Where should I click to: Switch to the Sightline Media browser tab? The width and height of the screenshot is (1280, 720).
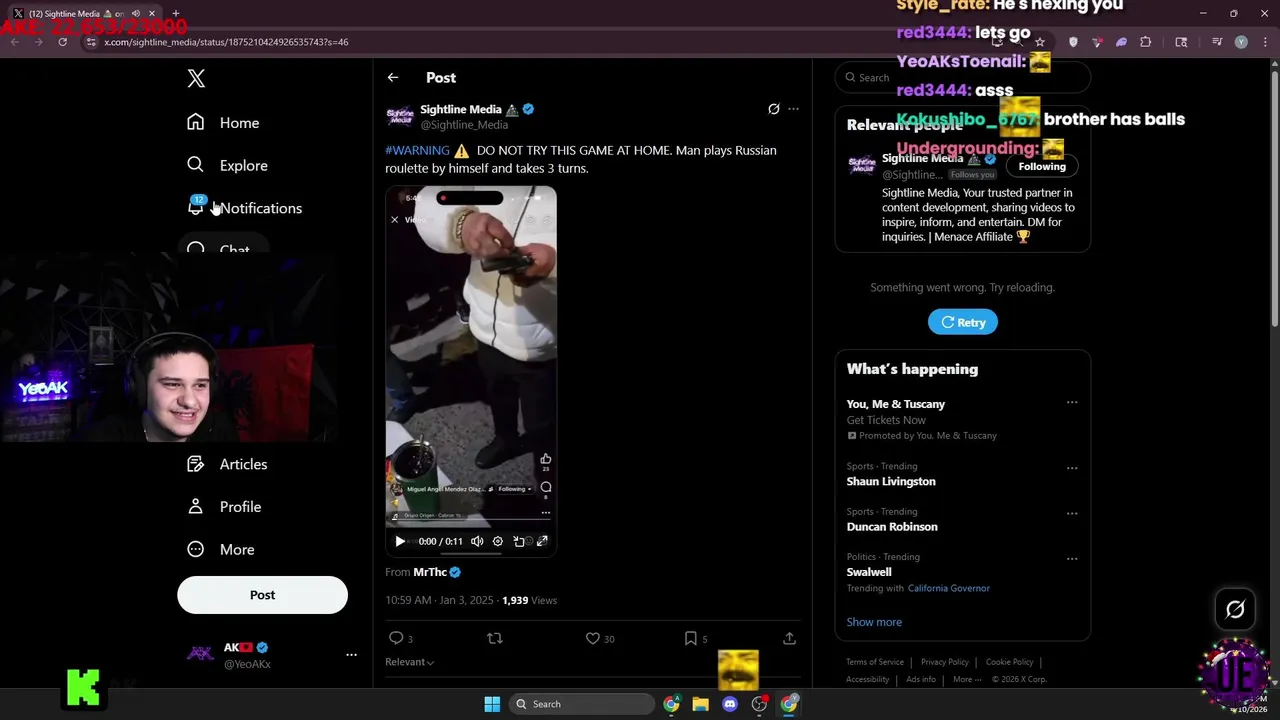[x=84, y=13]
